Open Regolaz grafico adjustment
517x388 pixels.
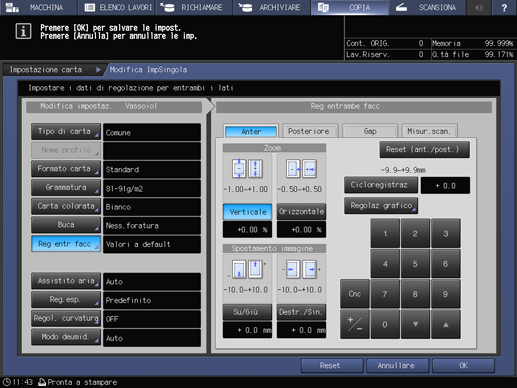[x=381, y=206]
